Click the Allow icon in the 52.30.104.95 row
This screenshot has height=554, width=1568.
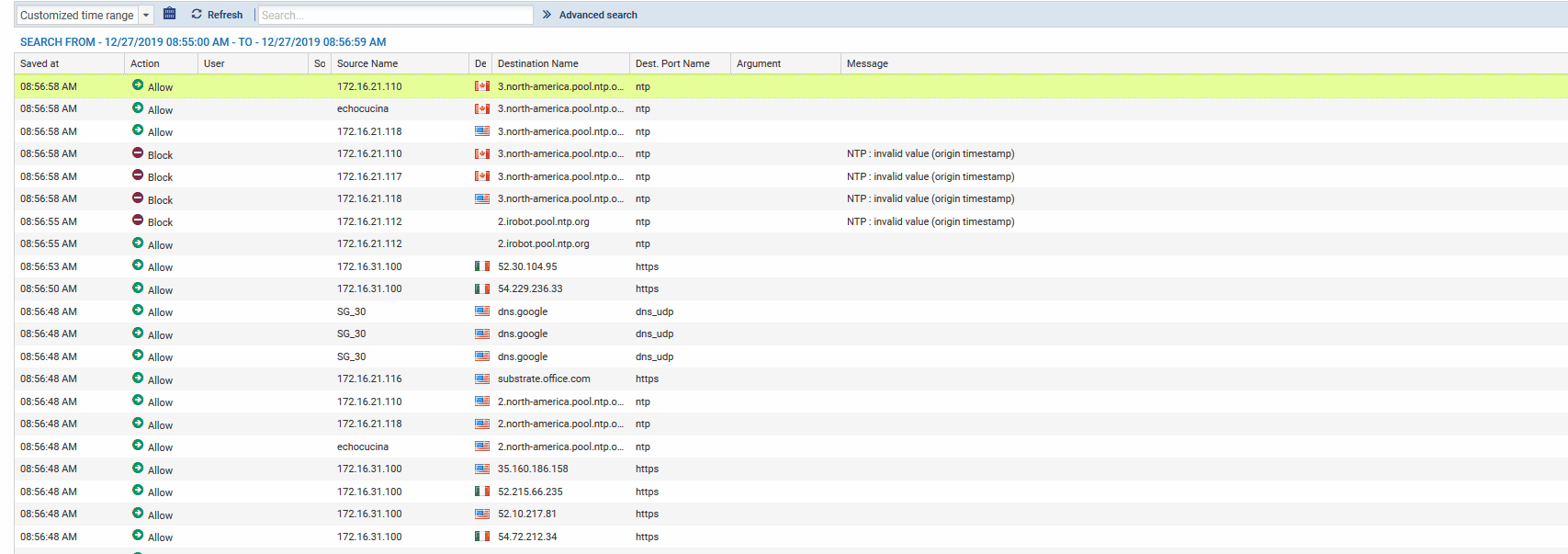[x=138, y=266]
